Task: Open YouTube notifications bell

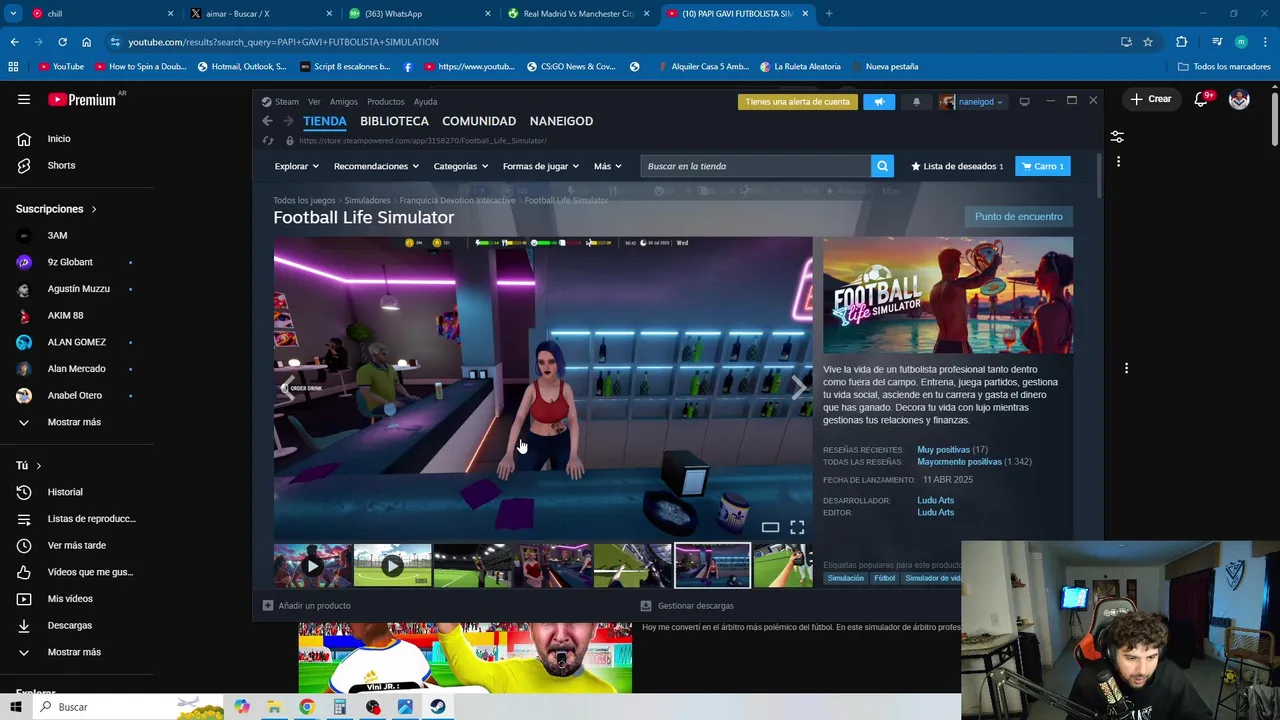Action: tap(1201, 99)
